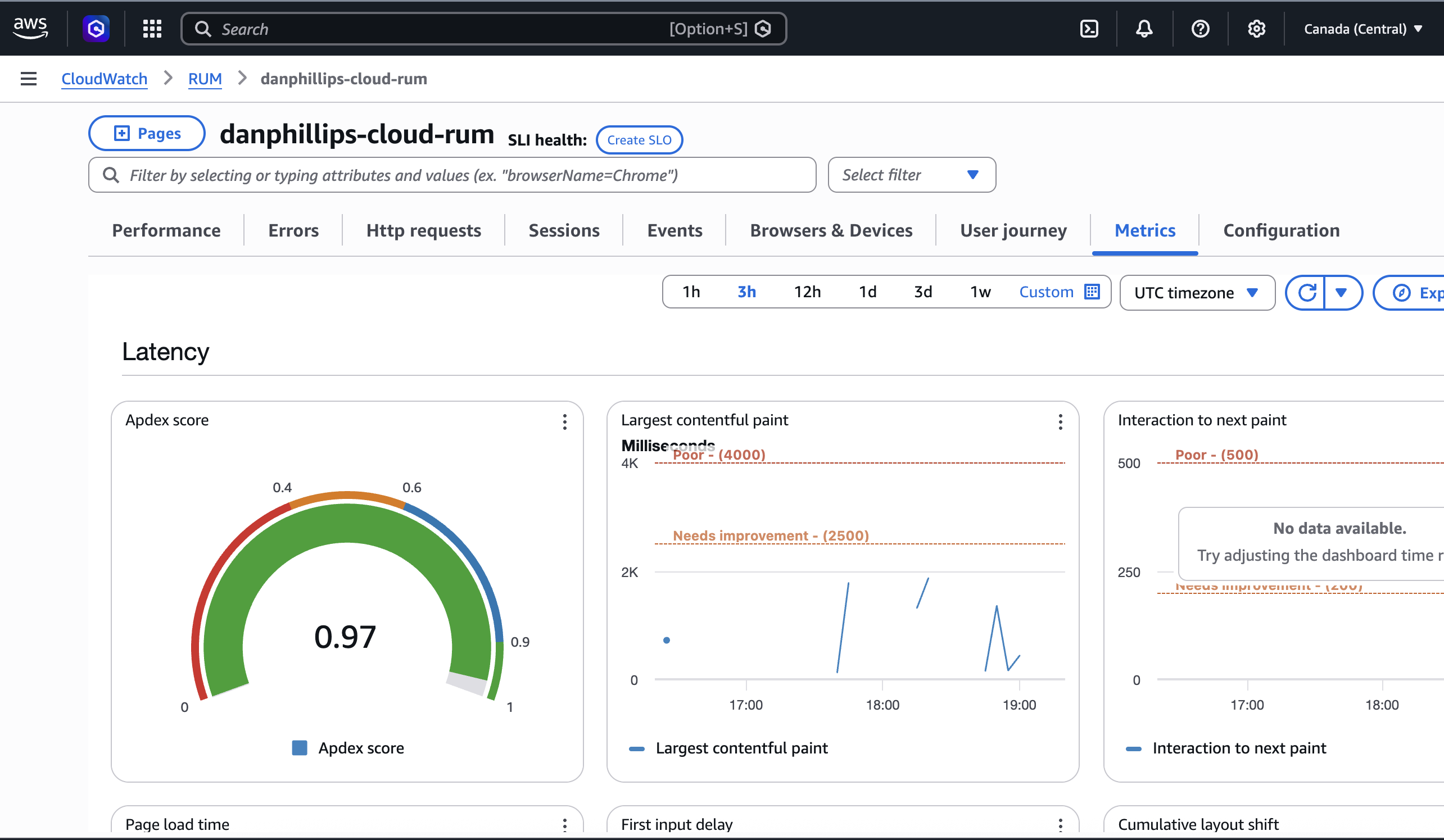Open the notifications bell icon

point(1144,28)
